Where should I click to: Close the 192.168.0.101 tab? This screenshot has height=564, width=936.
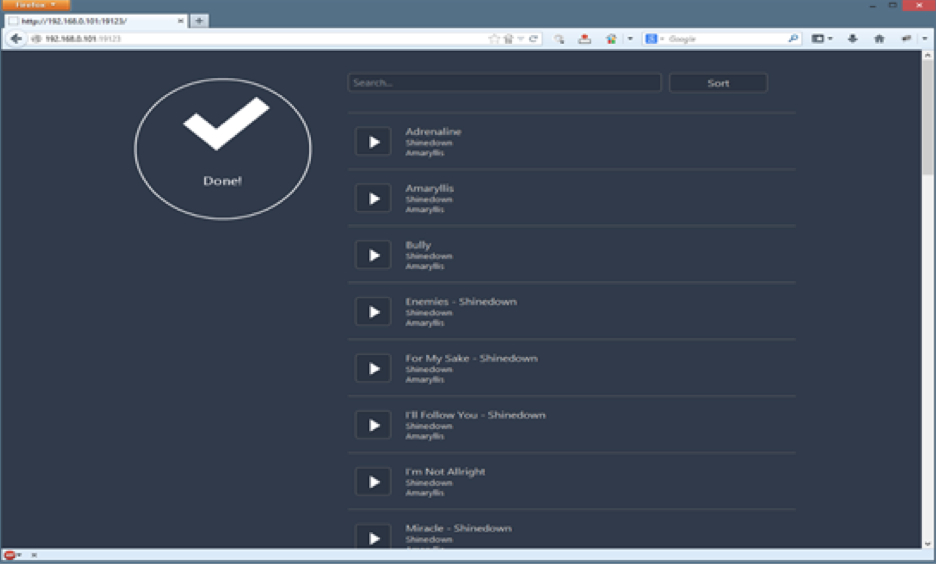(180, 21)
